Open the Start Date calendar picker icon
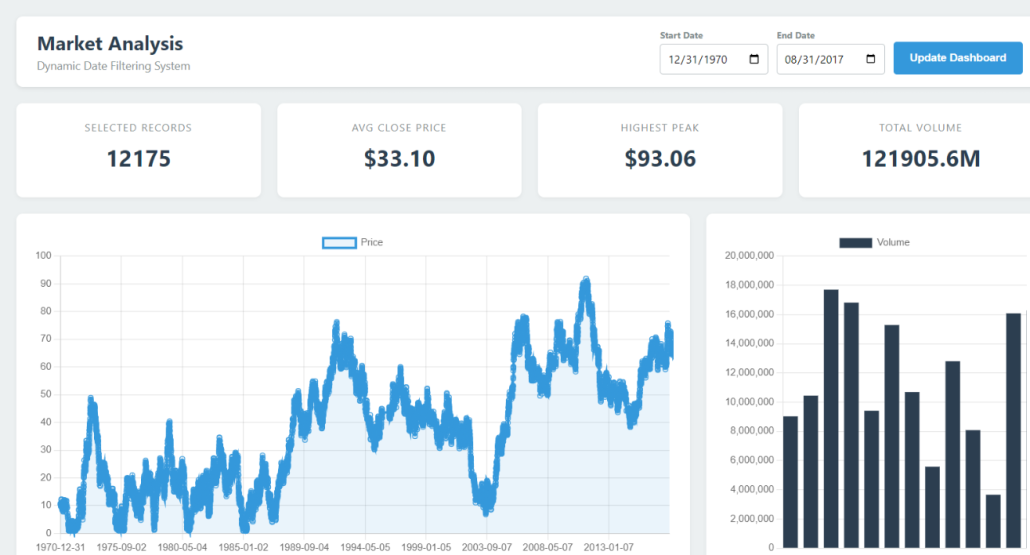Screen dimensions: 1030x555 [753, 60]
